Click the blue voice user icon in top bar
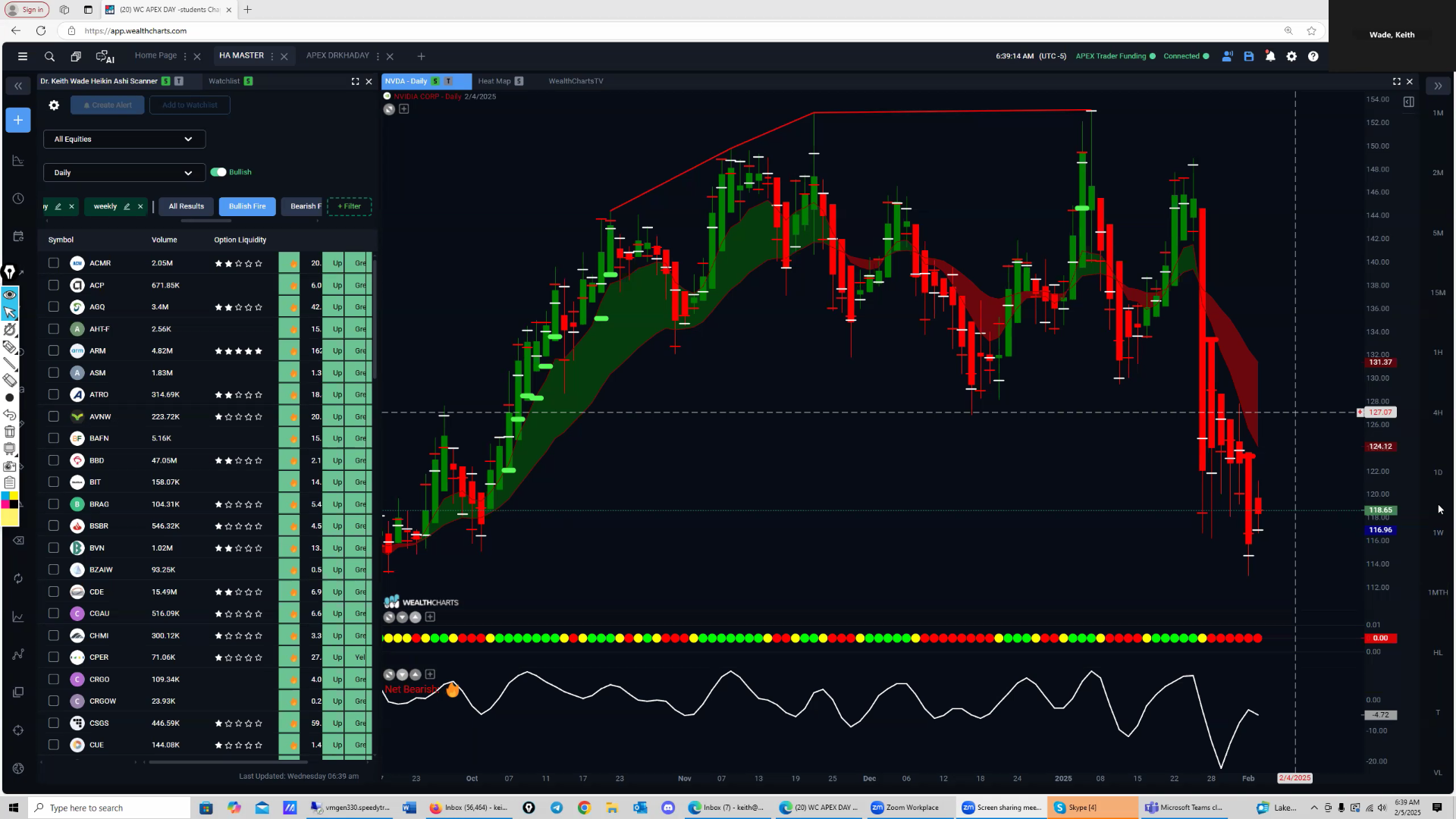Image resolution: width=1456 pixels, height=819 pixels. (1227, 56)
